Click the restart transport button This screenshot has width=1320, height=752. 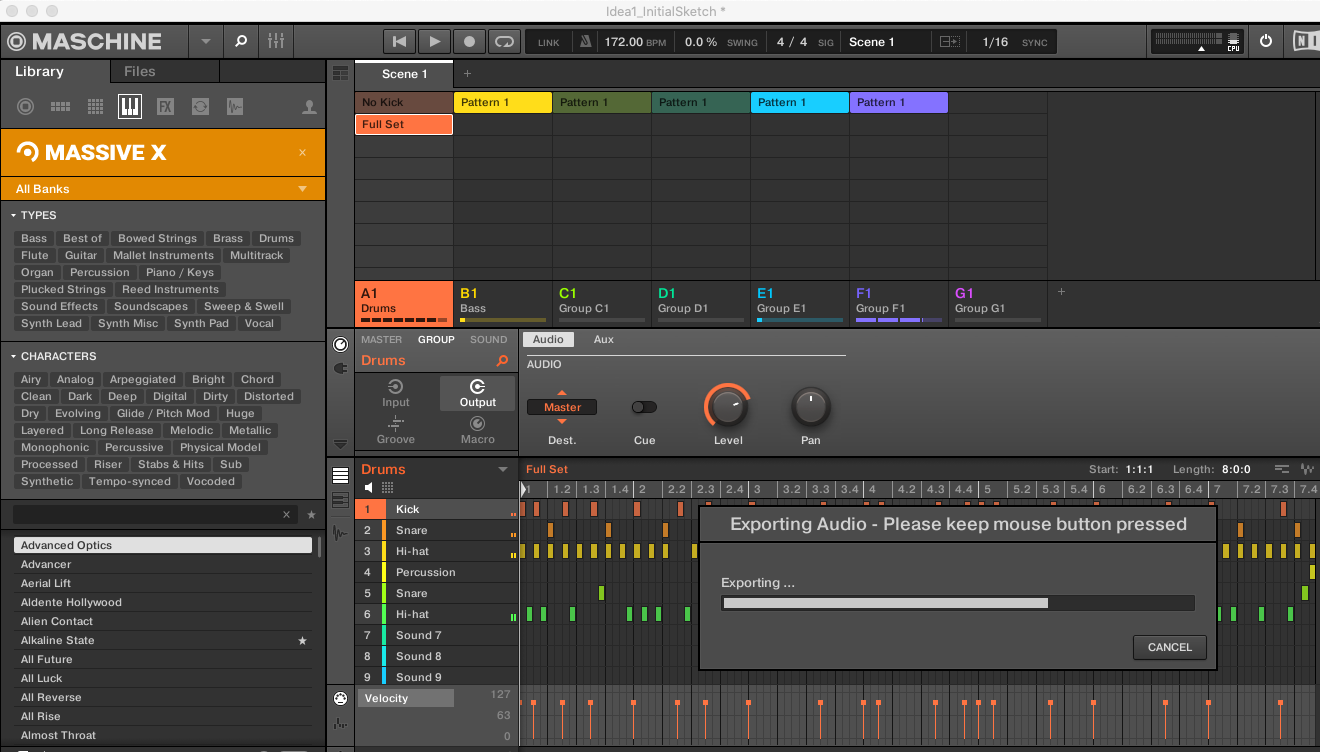(399, 41)
